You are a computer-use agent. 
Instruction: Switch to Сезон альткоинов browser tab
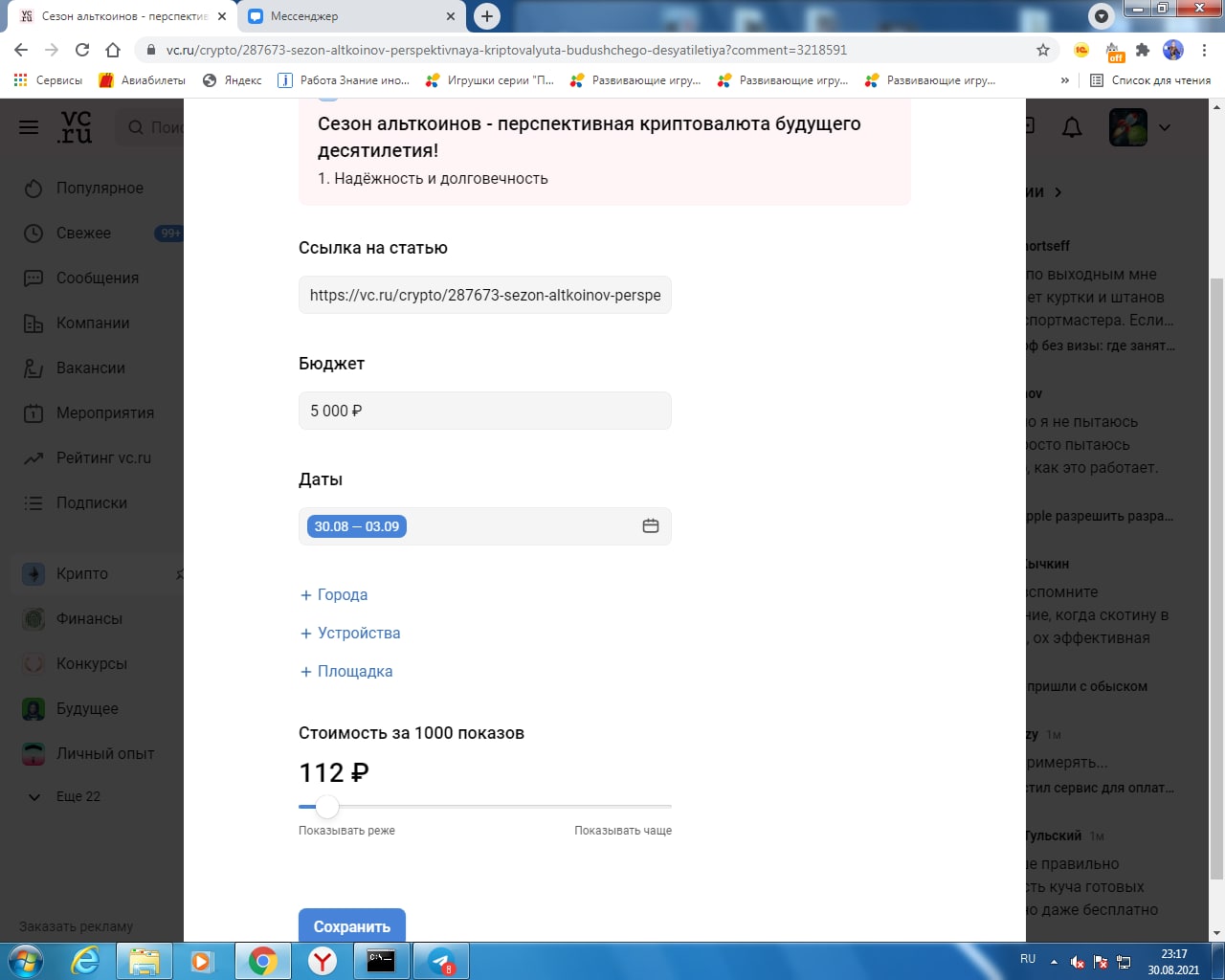122,16
